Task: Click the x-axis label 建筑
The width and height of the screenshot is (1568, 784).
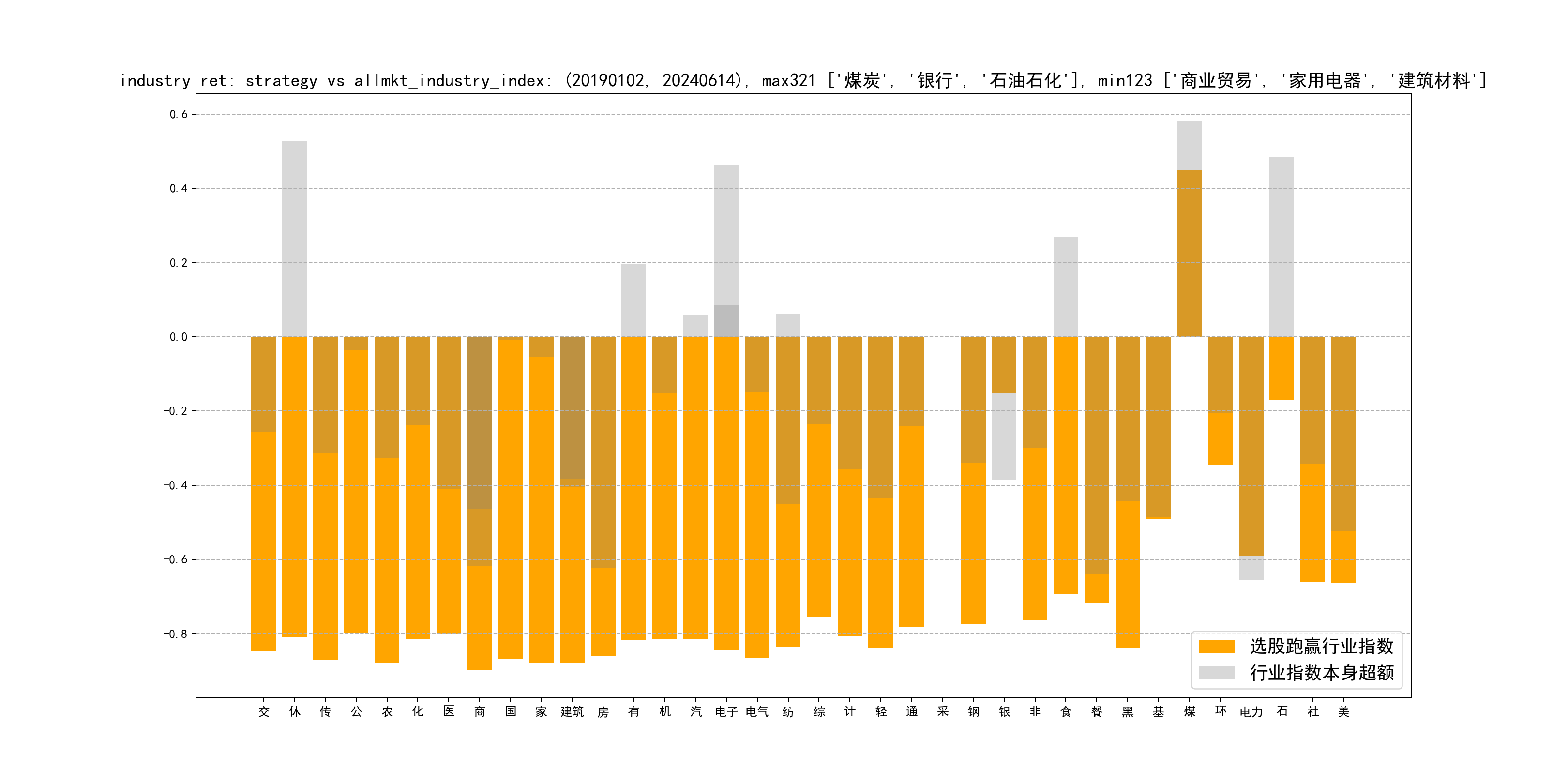Action: click(572, 711)
